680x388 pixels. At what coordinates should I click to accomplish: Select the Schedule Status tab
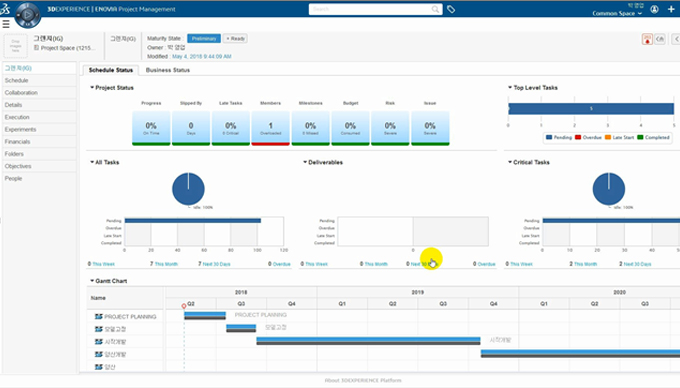pos(111,70)
